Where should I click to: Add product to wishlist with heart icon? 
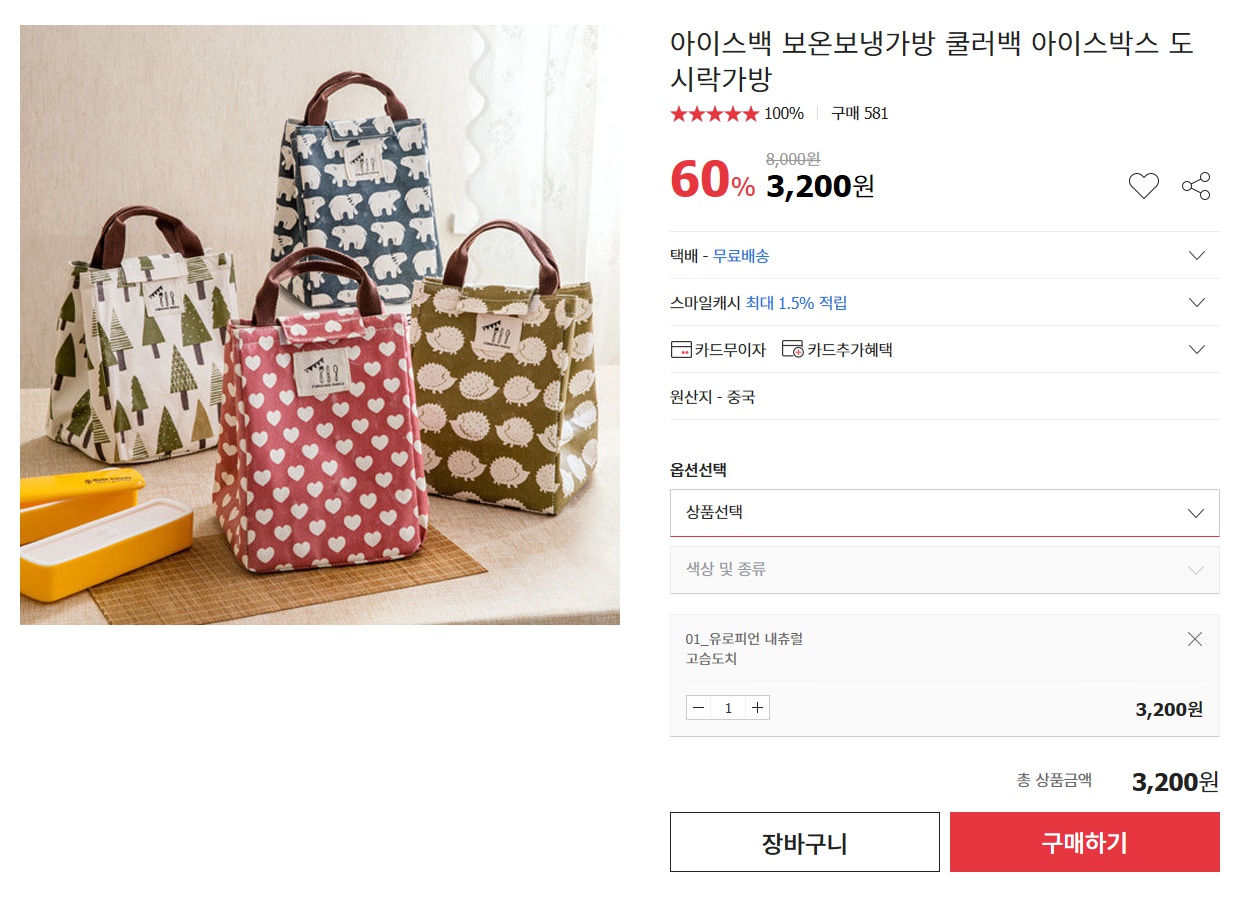click(x=1143, y=186)
